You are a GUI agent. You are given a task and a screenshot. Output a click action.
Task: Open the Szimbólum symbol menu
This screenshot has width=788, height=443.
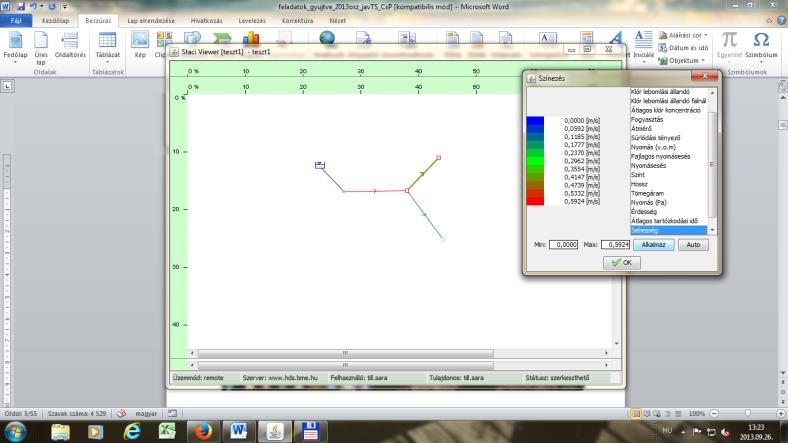pyautogui.click(x=761, y=45)
